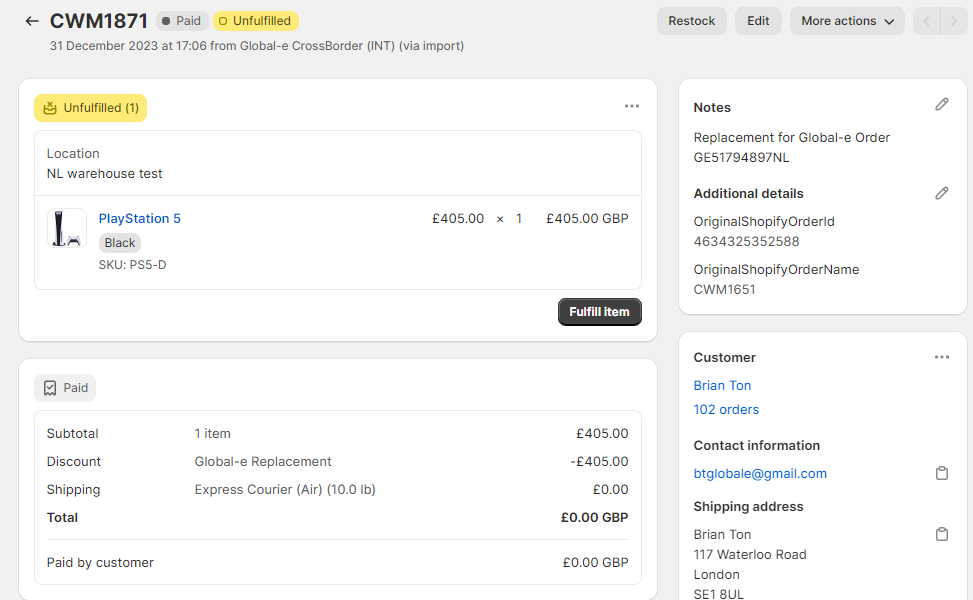Open the three-dot menu in Customer card

click(x=941, y=357)
